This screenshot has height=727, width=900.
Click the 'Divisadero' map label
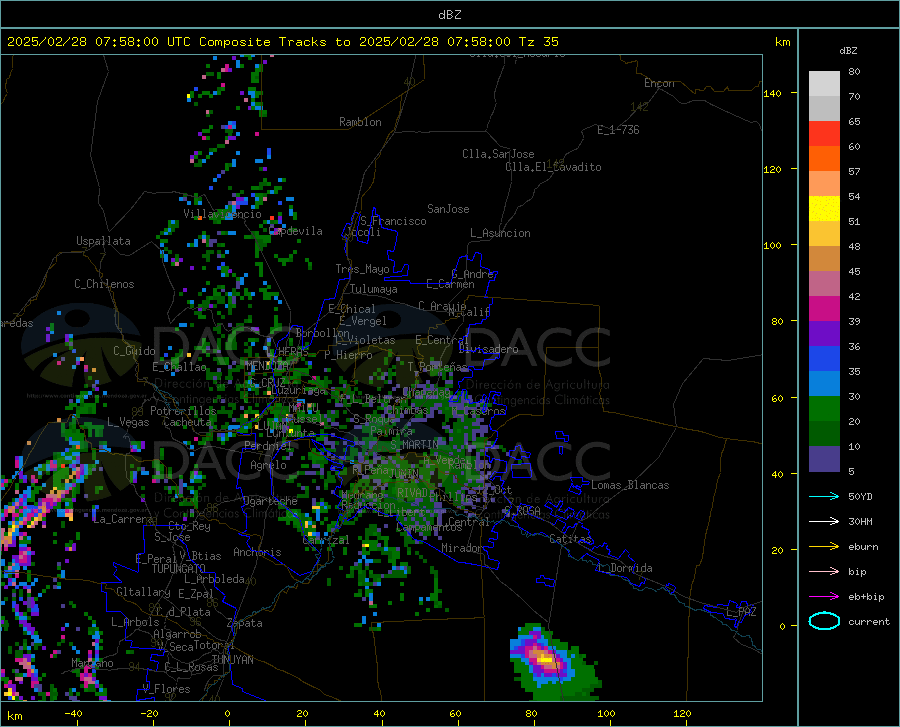(x=488, y=349)
